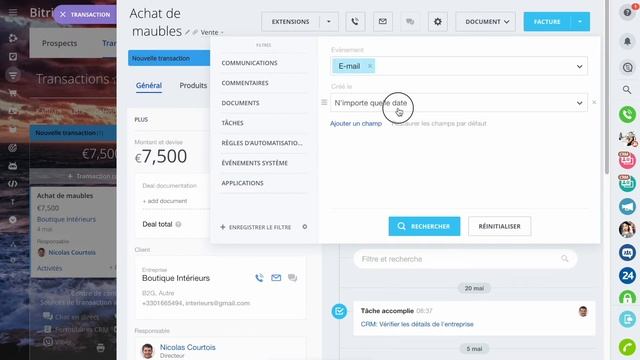The height and width of the screenshot is (360, 640).
Task: Click the search magnifier in right sidebar
Action: click(x=627, y=89)
